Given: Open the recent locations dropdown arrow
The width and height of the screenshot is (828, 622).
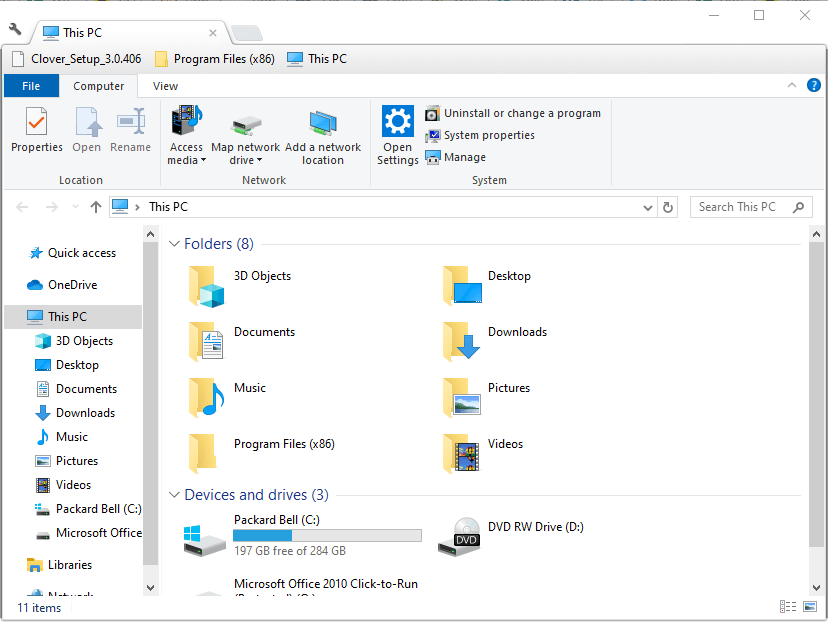Looking at the screenshot, I should pyautogui.click(x=76, y=207).
